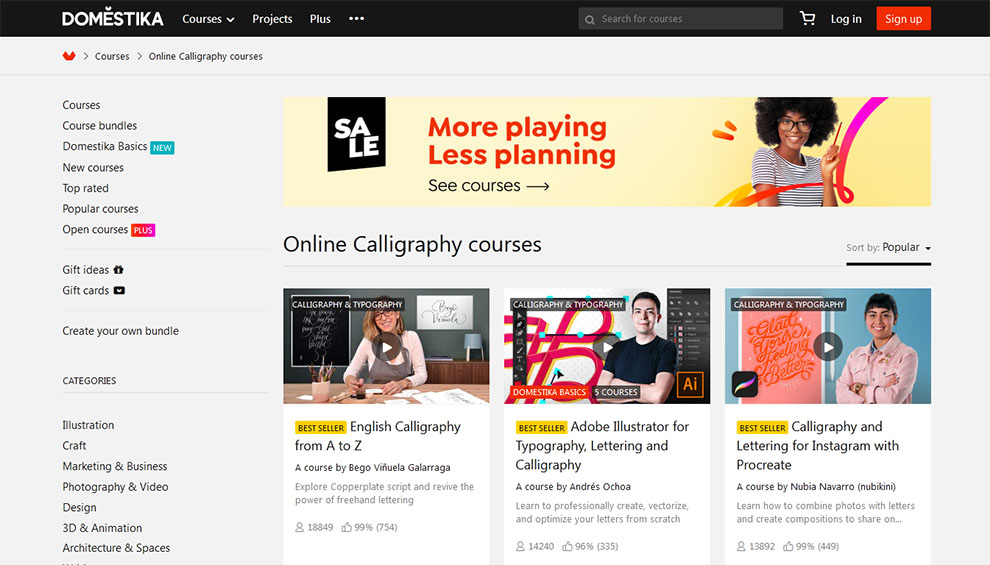This screenshot has height=565, width=990.
Task: Click the thumbs-up icon showing 99% (754)
Action: click(347, 527)
